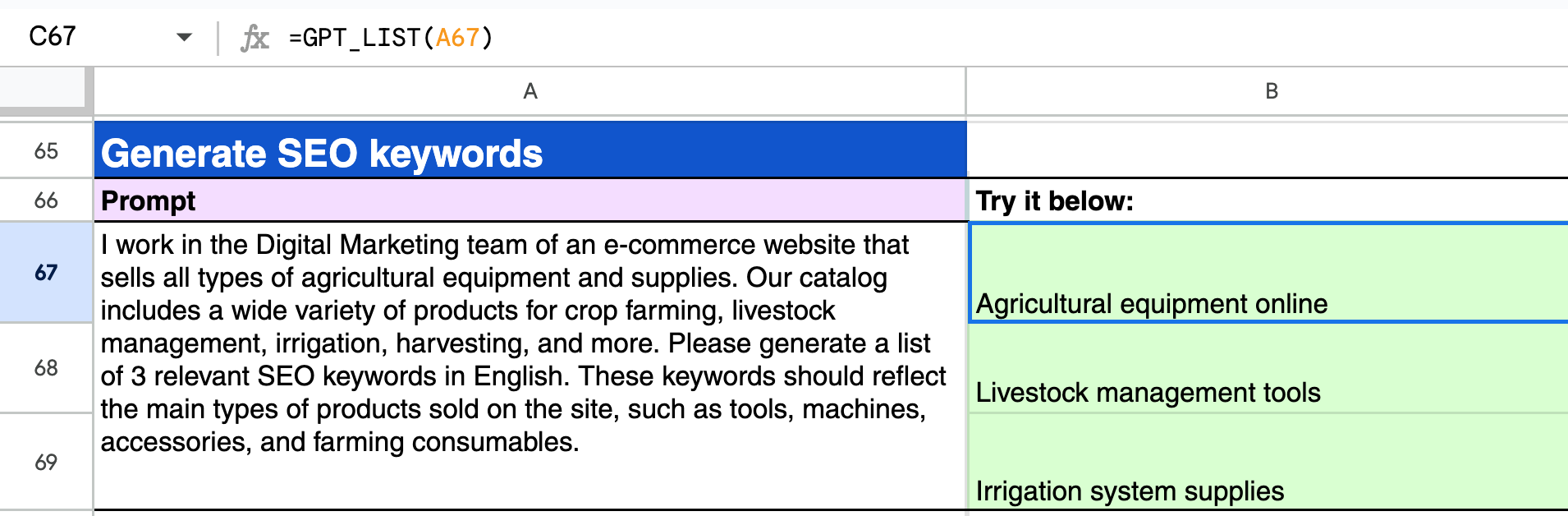Select the Irrigation system supplies cell
Screen dimensions: 1568x516
click(x=1268, y=463)
